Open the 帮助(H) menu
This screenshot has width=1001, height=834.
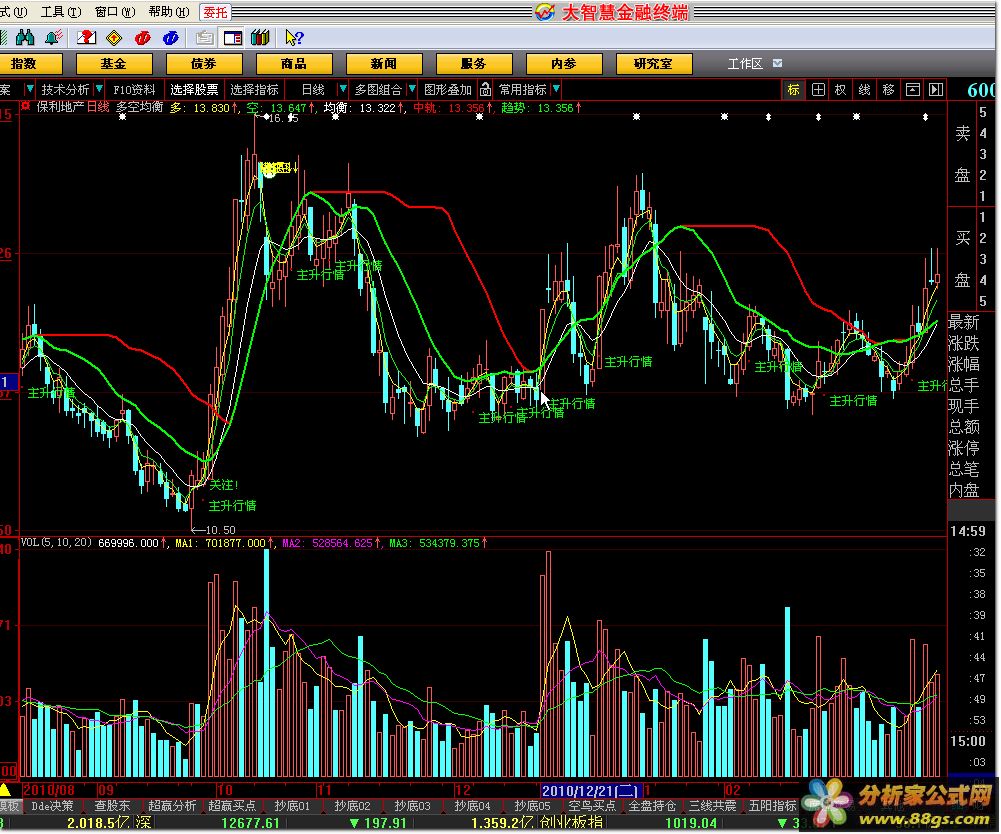coord(169,11)
